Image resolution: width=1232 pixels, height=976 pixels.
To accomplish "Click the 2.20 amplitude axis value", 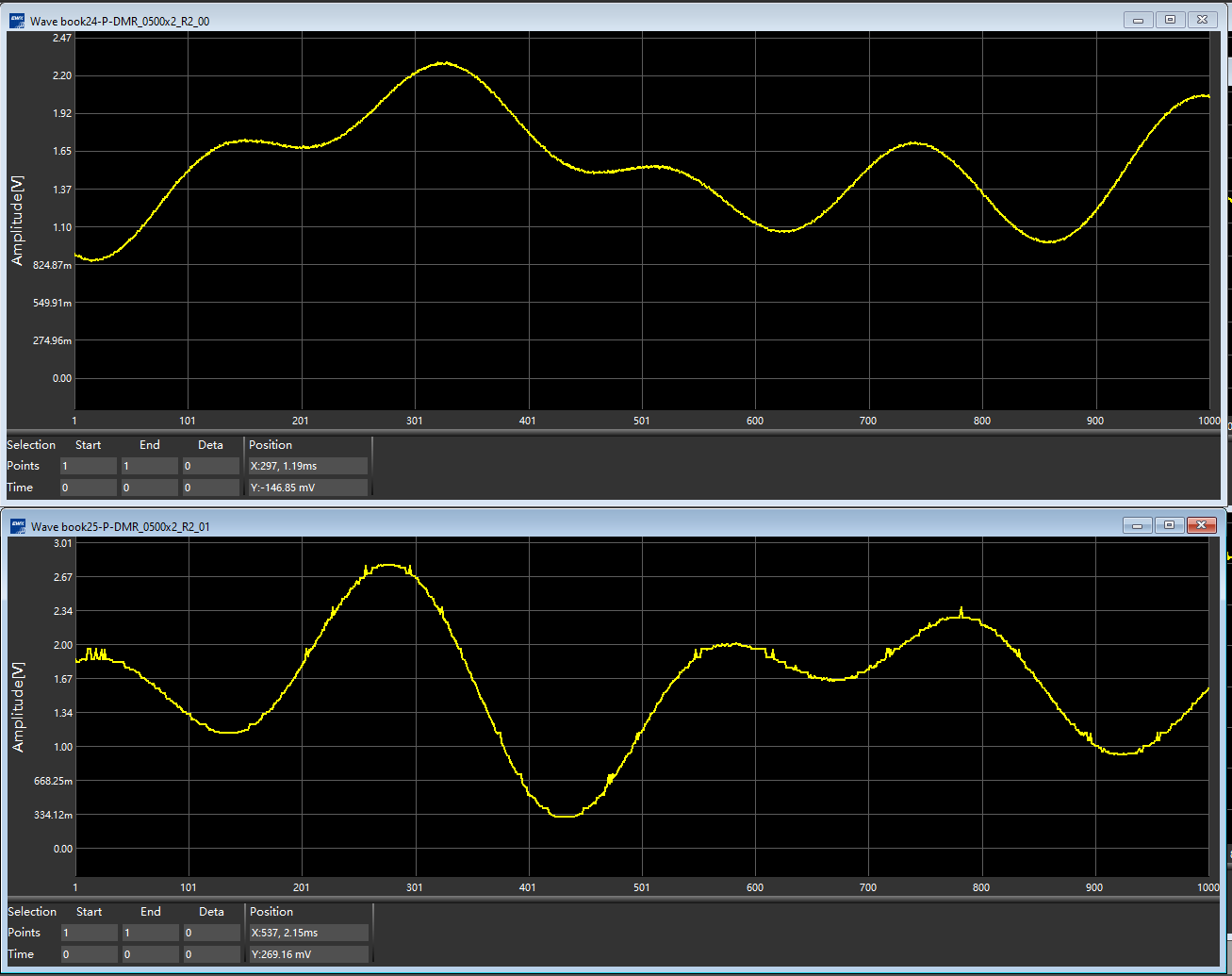I will click(x=62, y=75).
